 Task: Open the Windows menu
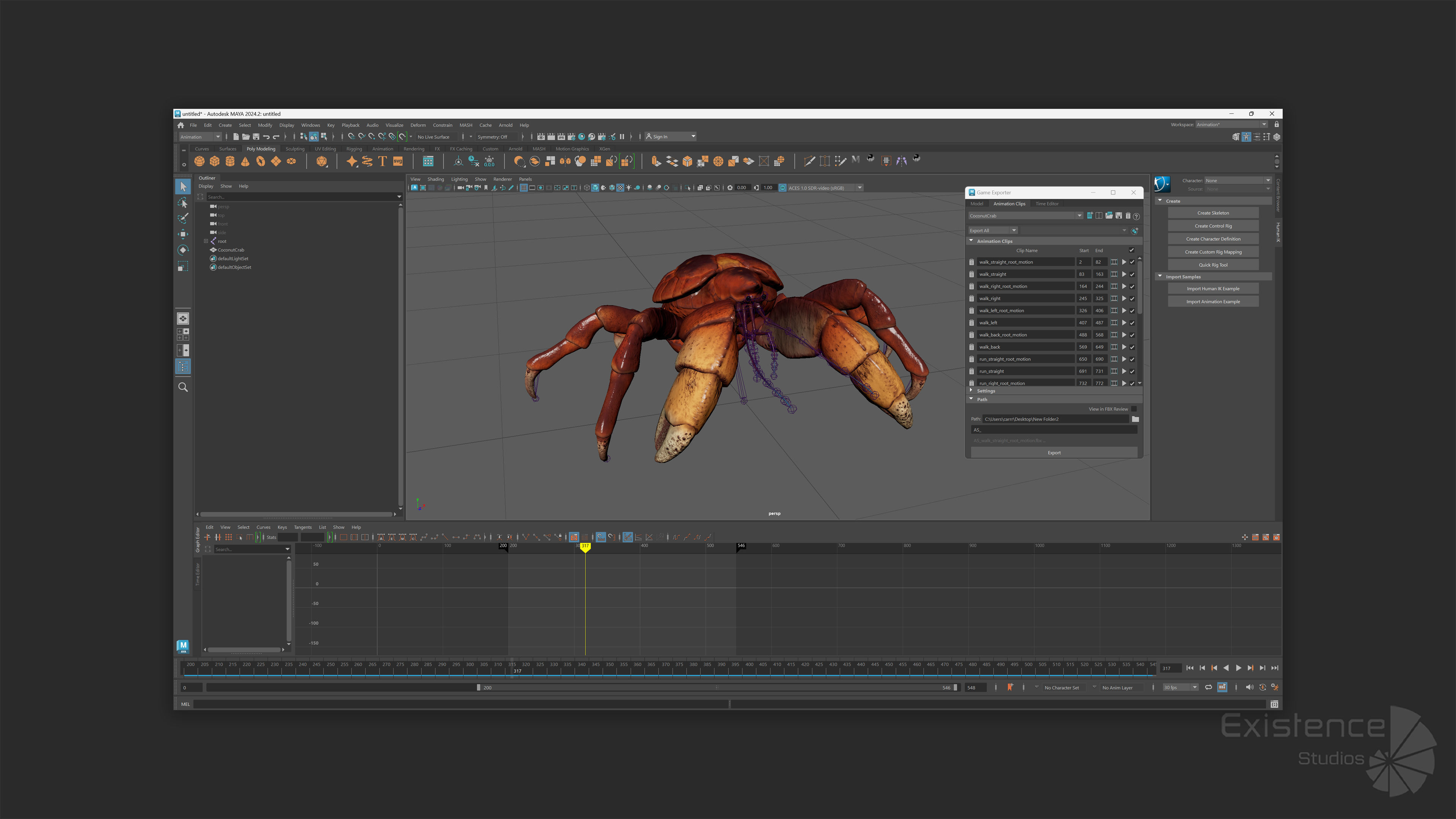coord(310,126)
